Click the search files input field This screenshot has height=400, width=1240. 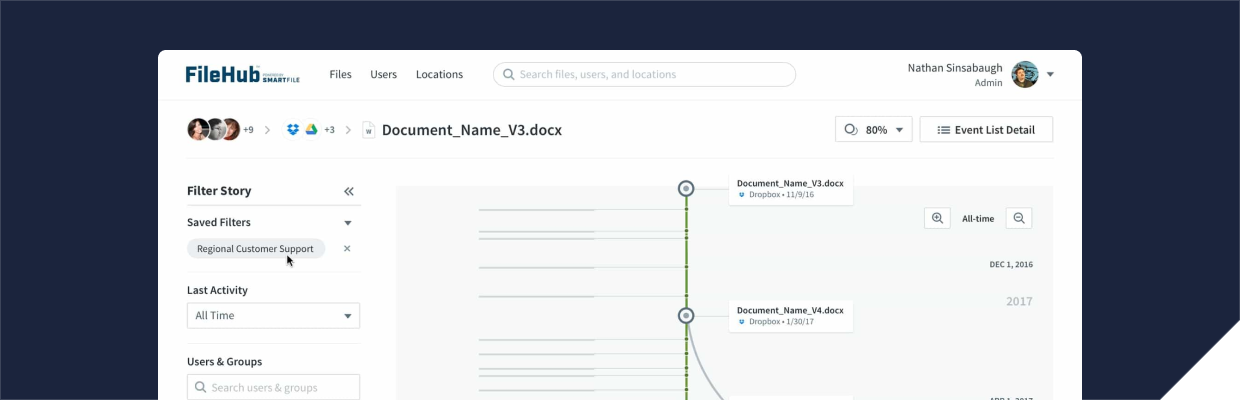click(x=644, y=74)
